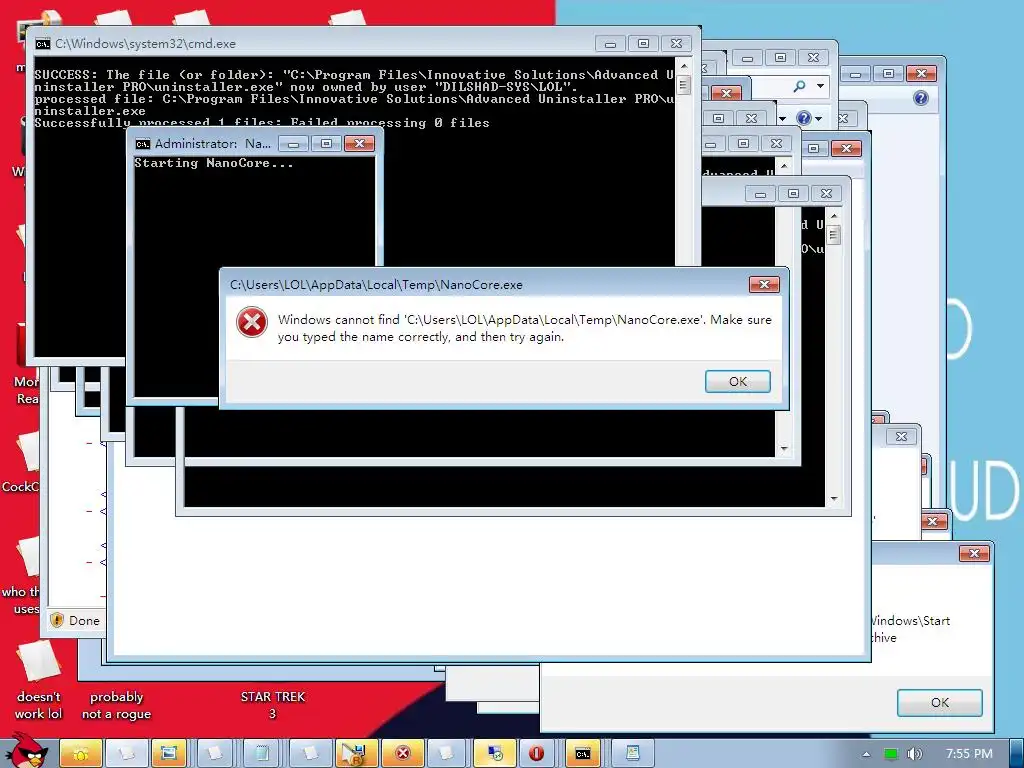Open the 7:55 PM clock
The height and width of the screenshot is (768, 1024).
[969, 754]
